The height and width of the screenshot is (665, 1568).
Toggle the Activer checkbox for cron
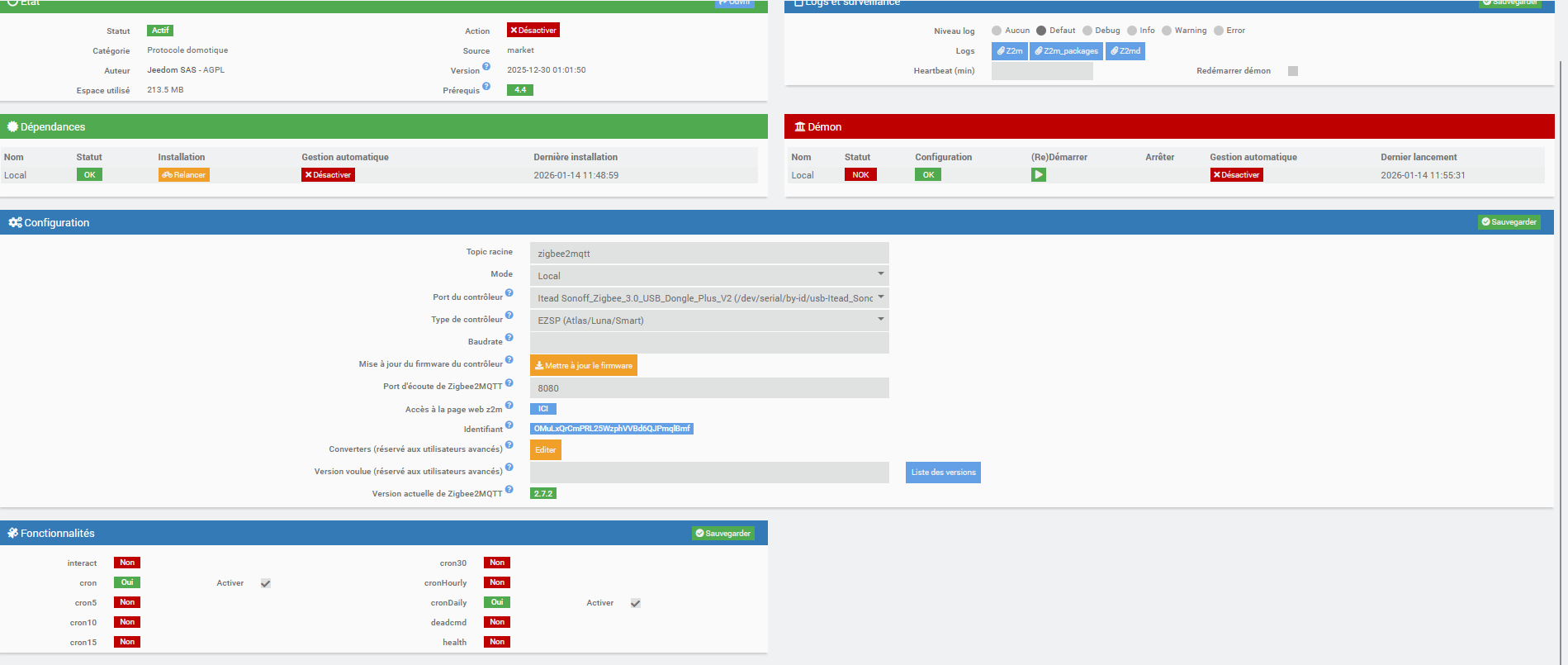coord(266,583)
